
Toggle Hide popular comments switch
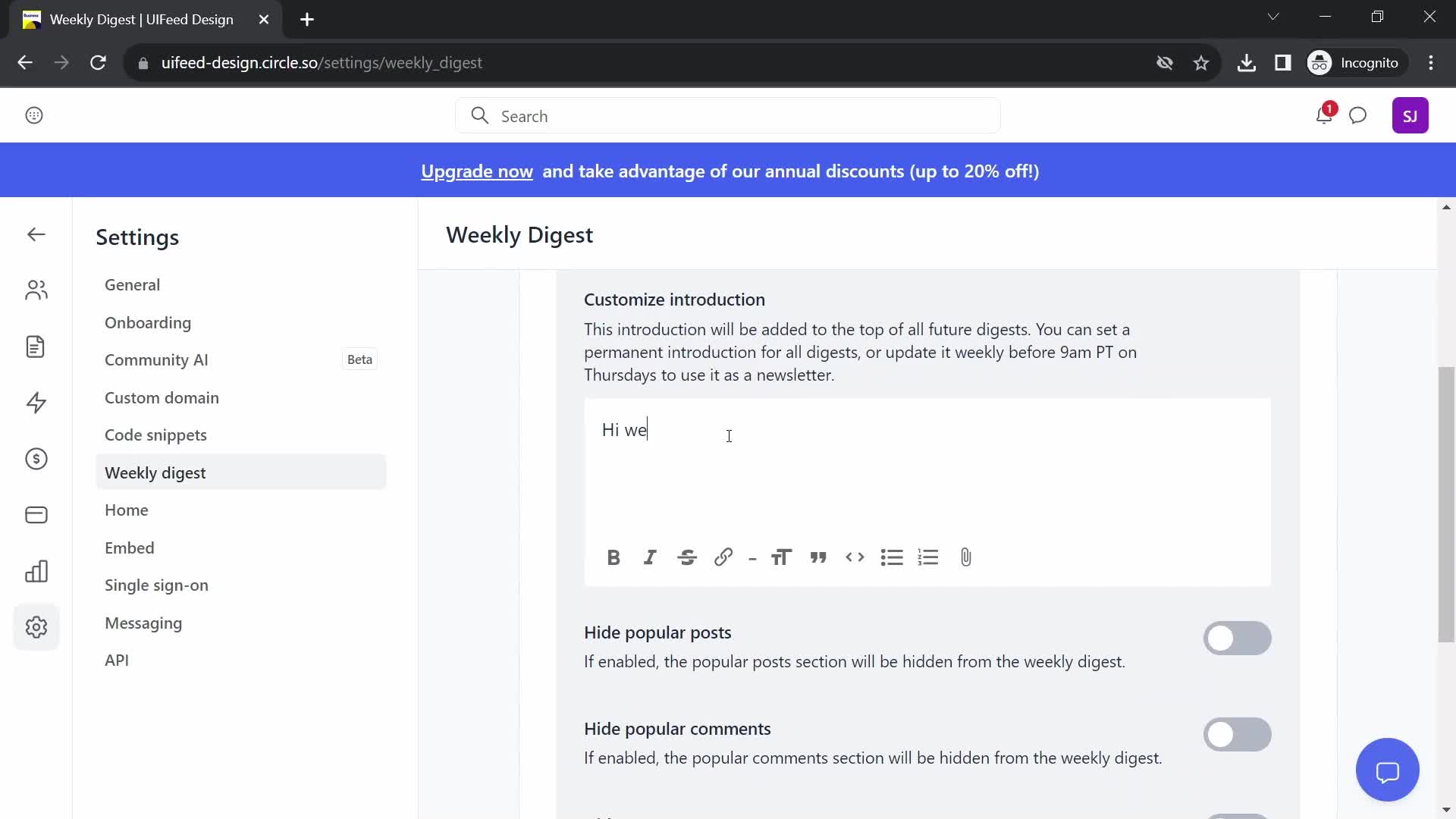1237,734
